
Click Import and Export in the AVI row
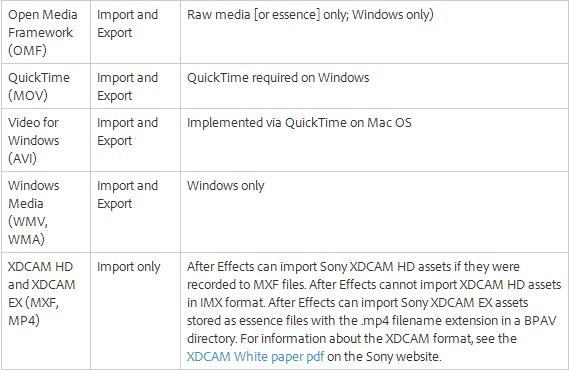[127, 131]
